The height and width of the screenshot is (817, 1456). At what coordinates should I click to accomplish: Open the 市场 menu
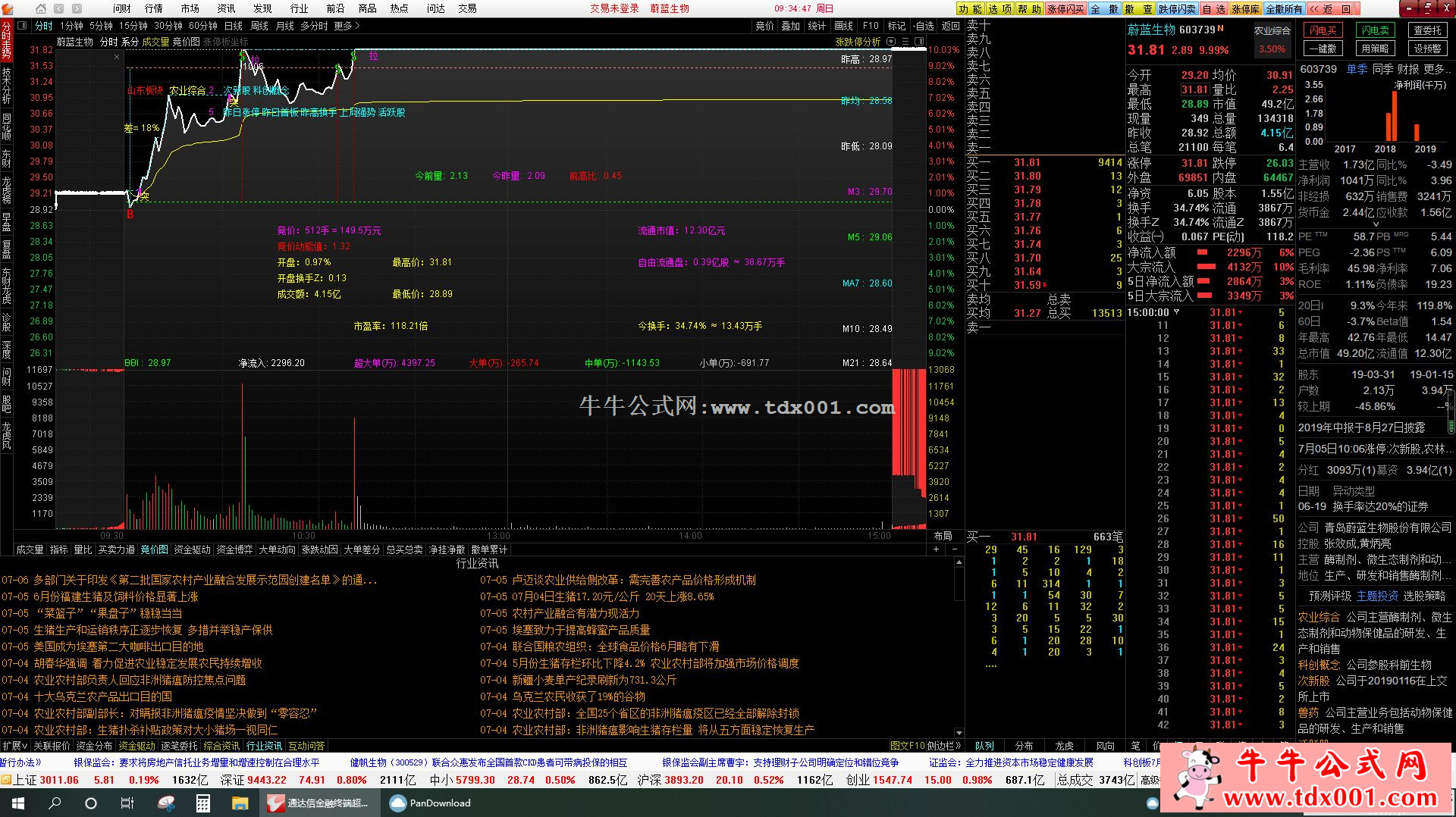[x=190, y=8]
